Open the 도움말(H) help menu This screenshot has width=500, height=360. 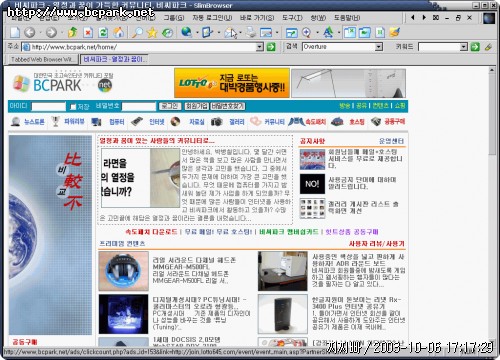point(347,17)
